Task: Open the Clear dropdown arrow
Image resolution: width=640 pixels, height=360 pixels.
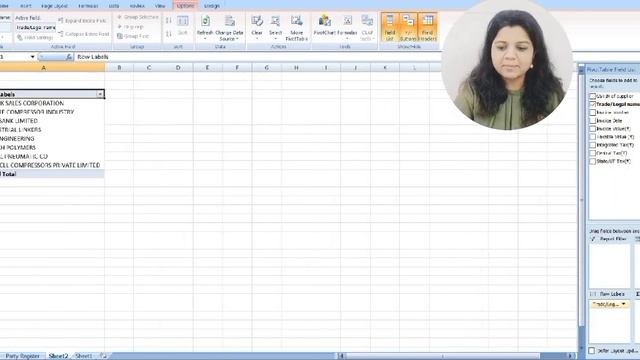Action: 257,39
